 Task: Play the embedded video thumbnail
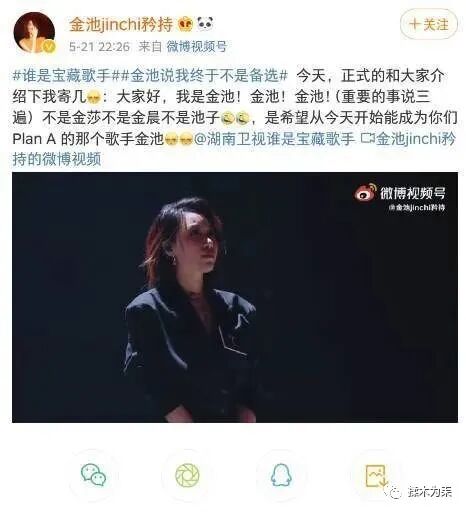(x=235, y=297)
